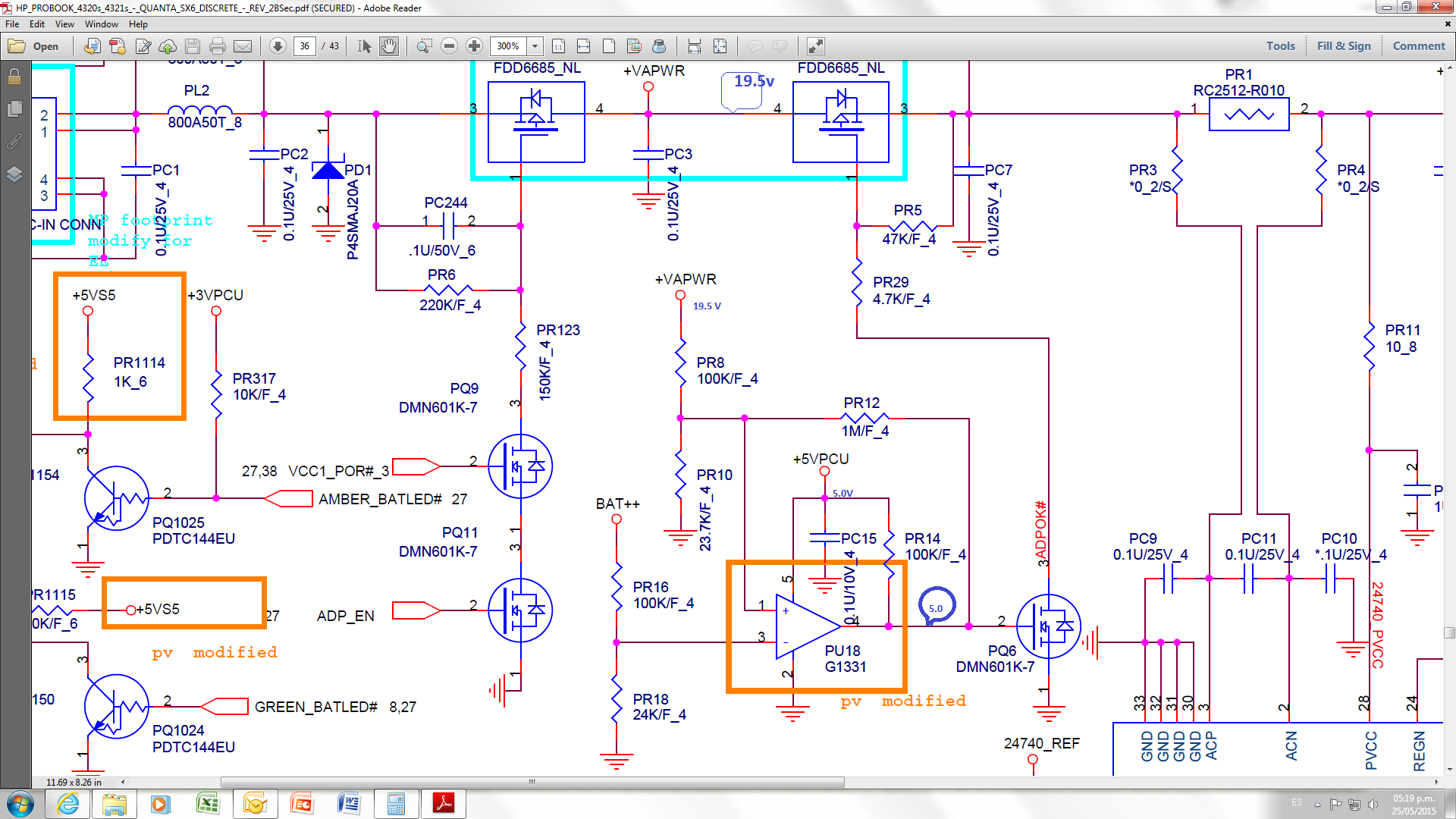The height and width of the screenshot is (819, 1456).
Task: Show the attachments paperclip panel
Action: coord(14,142)
